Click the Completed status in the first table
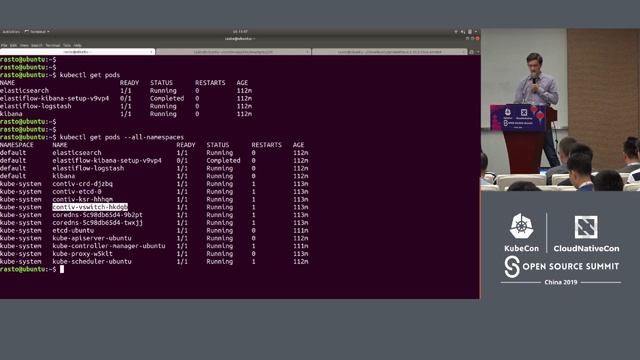The width and height of the screenshot is (640, 360). [167, 98]
